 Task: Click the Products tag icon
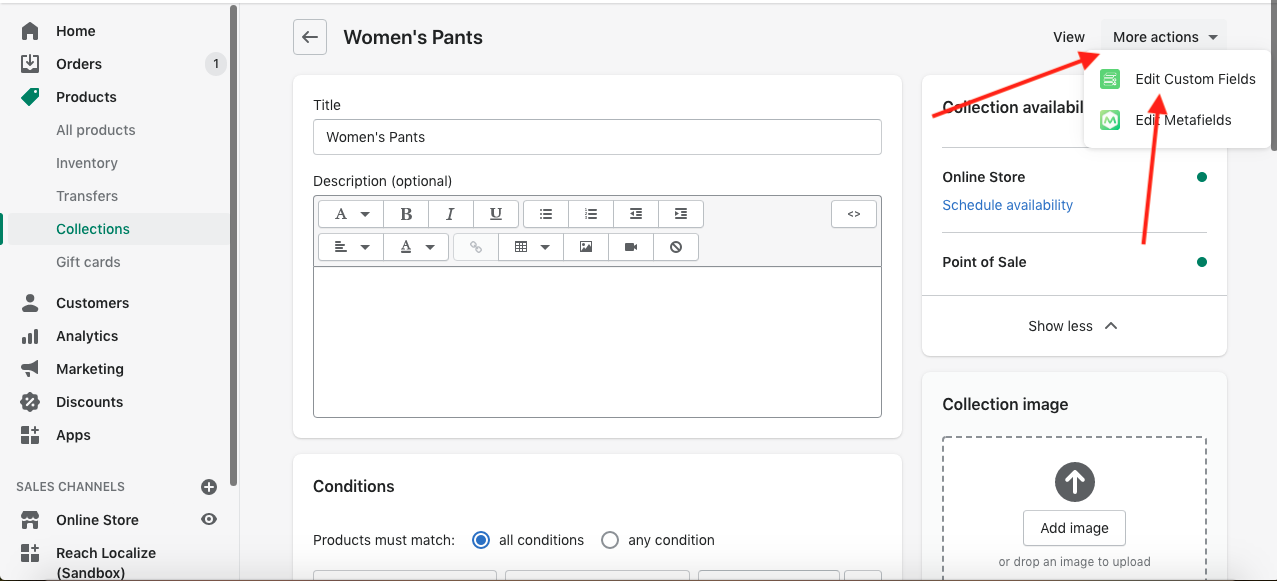click(x=30, y=97)
